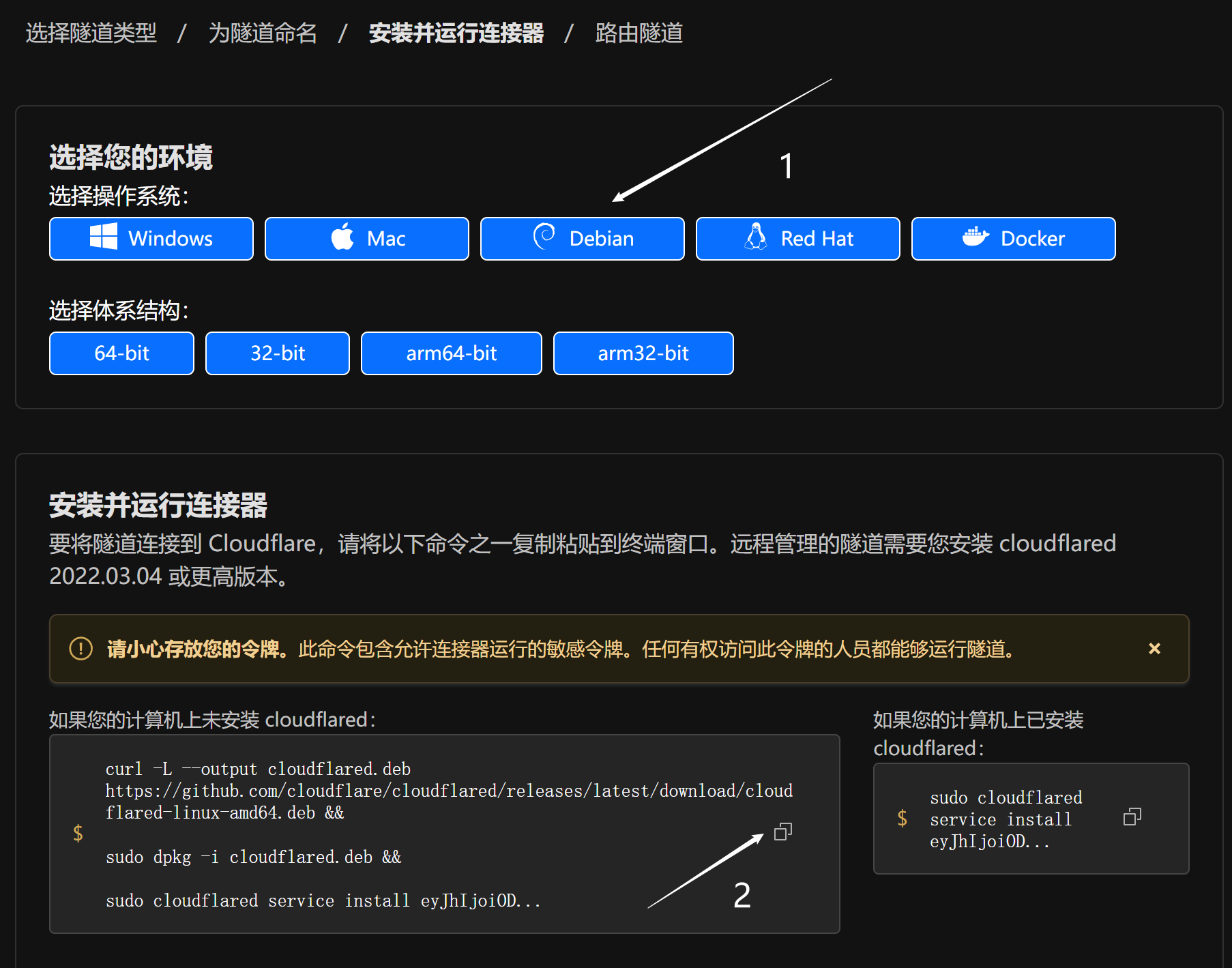The image size is (1232, 968).
Task: Choose the Docker environment button
Action: [x=1014, y=239]
